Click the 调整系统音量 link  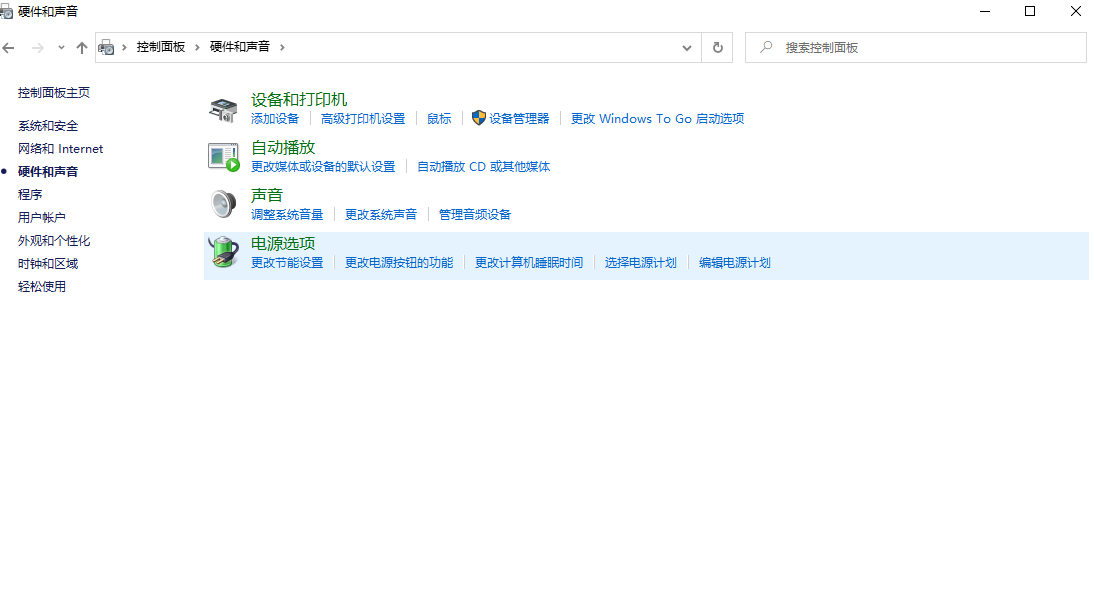287,215
